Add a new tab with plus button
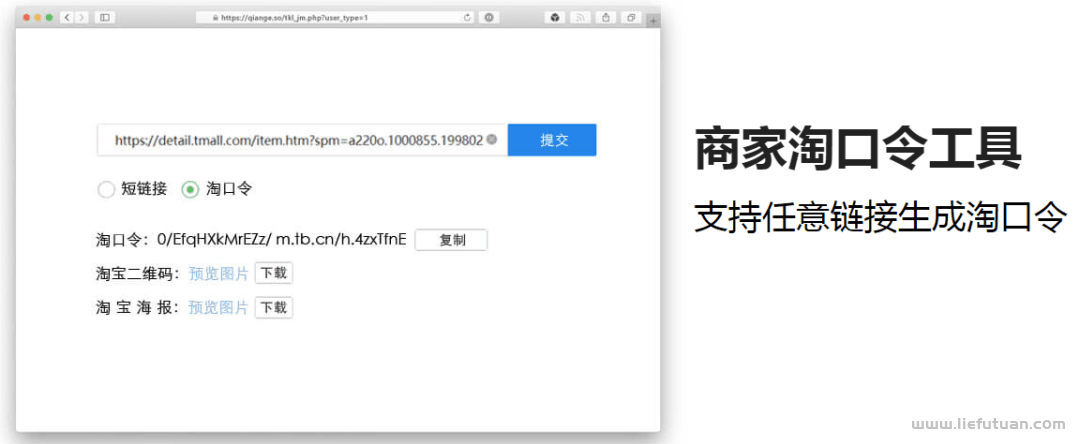This screenshot has width=1080, height=444. point(653,21)
